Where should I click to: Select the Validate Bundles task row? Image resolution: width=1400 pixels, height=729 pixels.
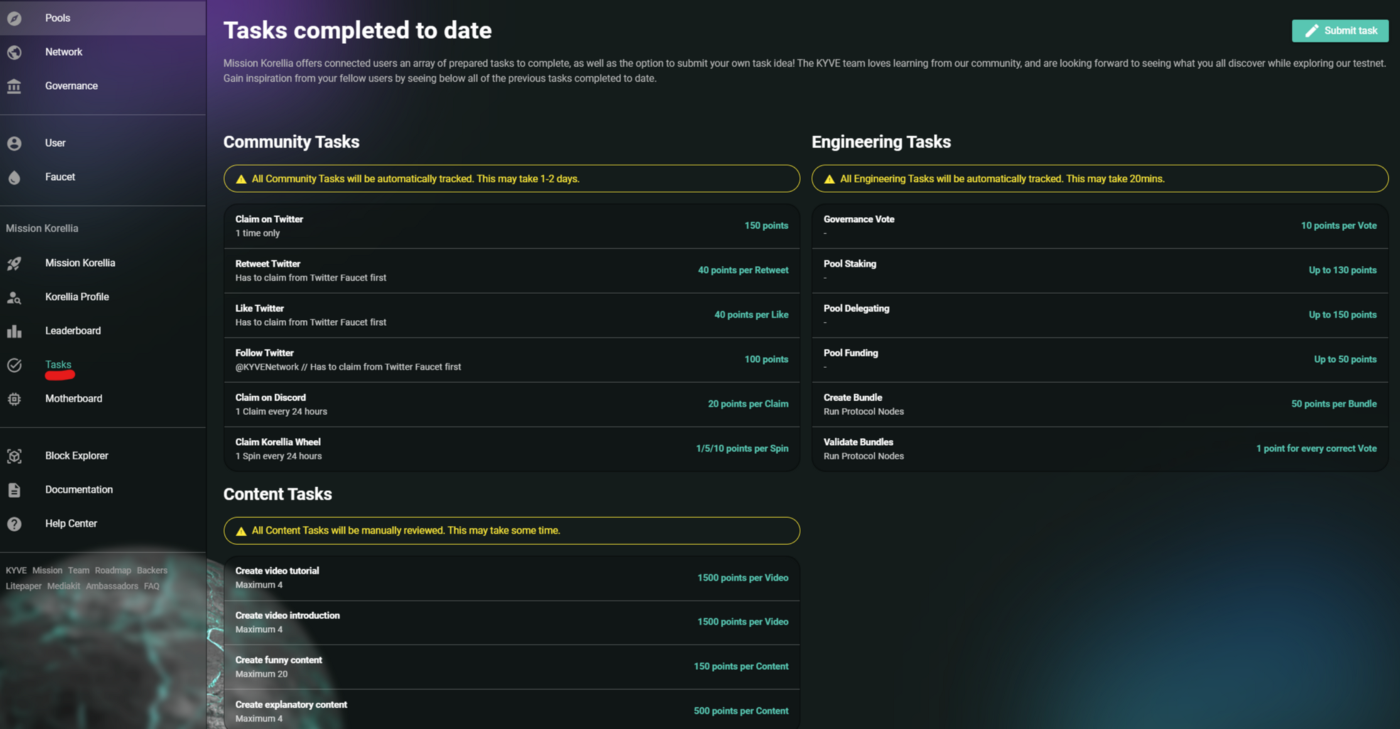point(1100,449)
